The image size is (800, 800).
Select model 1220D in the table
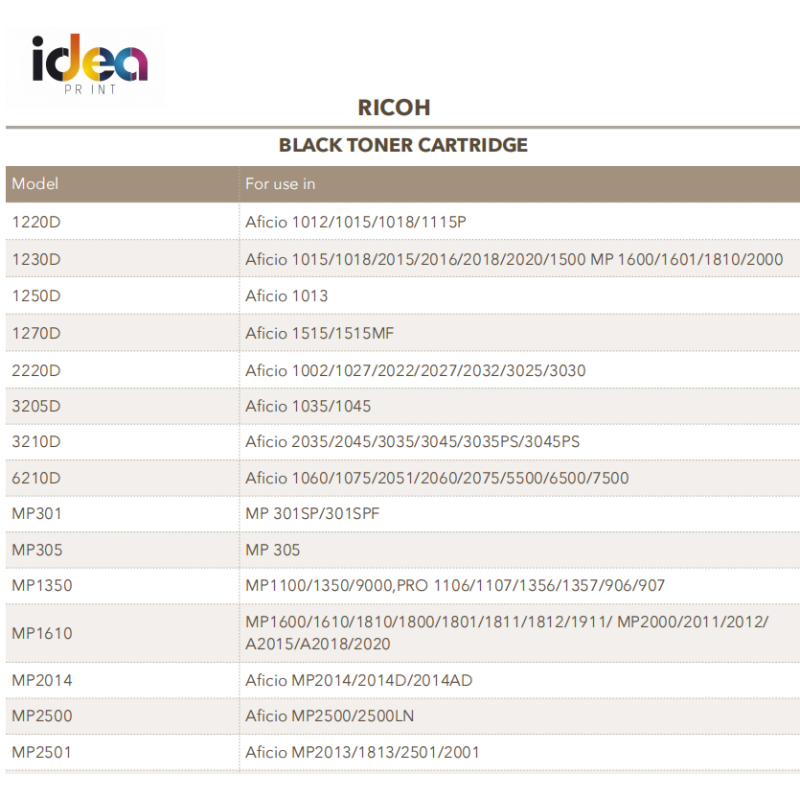pyautogui.click(x=36, y=222)
